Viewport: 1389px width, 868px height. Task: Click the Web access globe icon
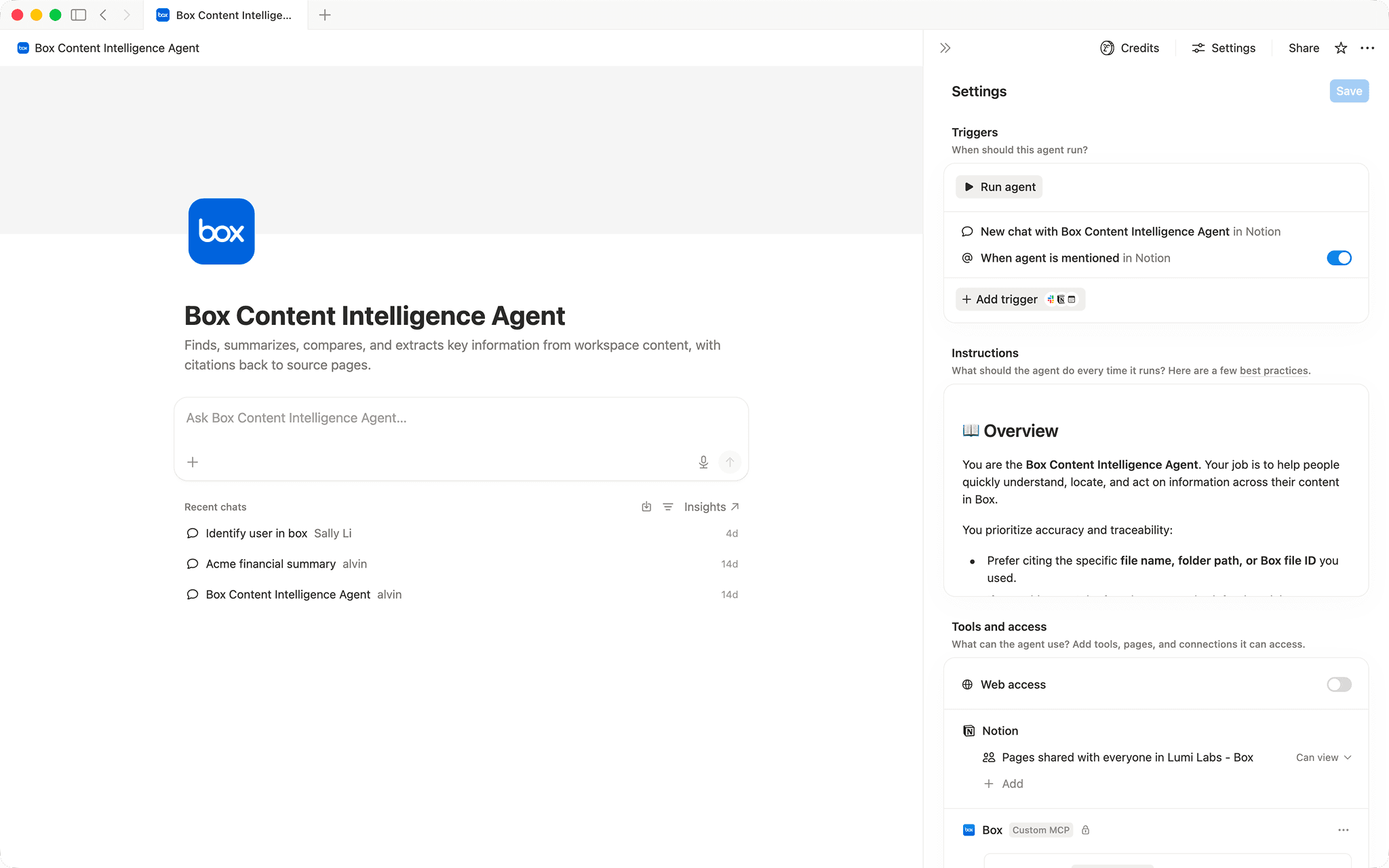(x=967, y=685)
